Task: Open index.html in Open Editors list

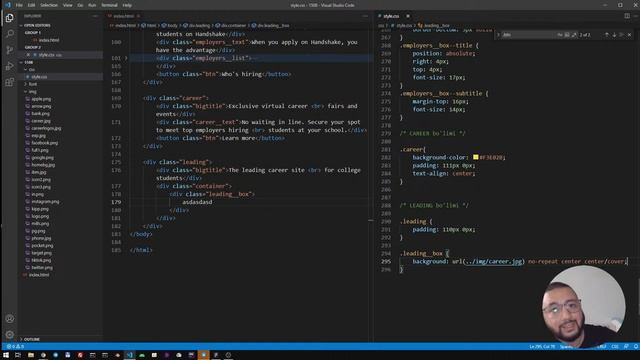Action: pos(49,40)
